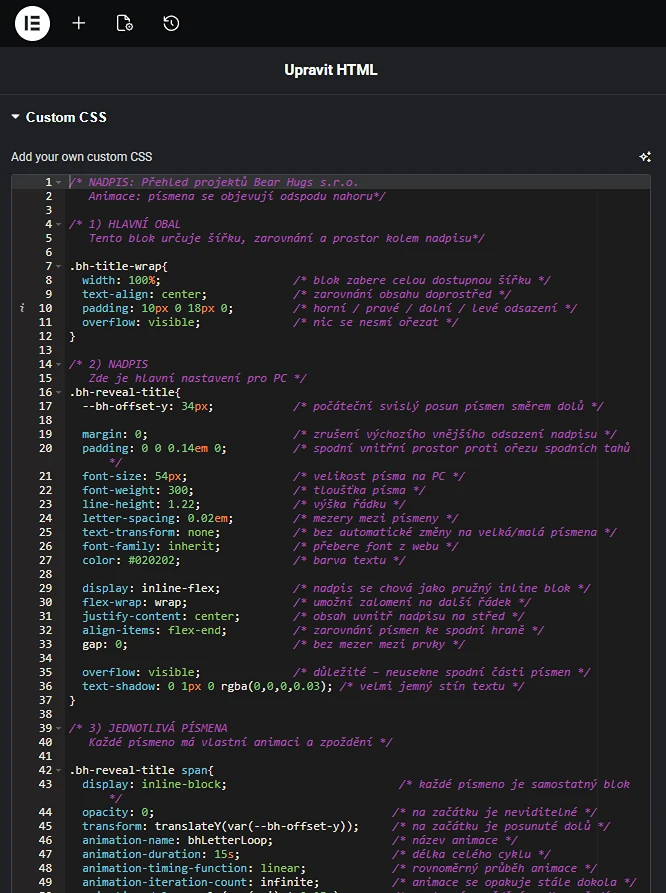Fold the NADPIS comment at line 14
The image size is (666, 893).
60,365
